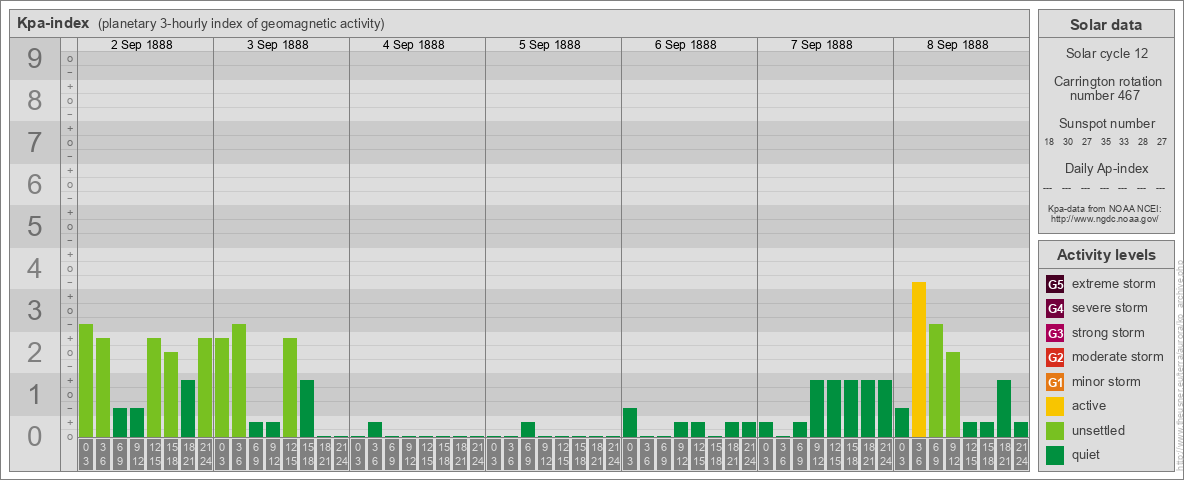Click 'Carrington rotation number 467' text
This screenshot has width=1184, height=480.
tap(1107, 88)
